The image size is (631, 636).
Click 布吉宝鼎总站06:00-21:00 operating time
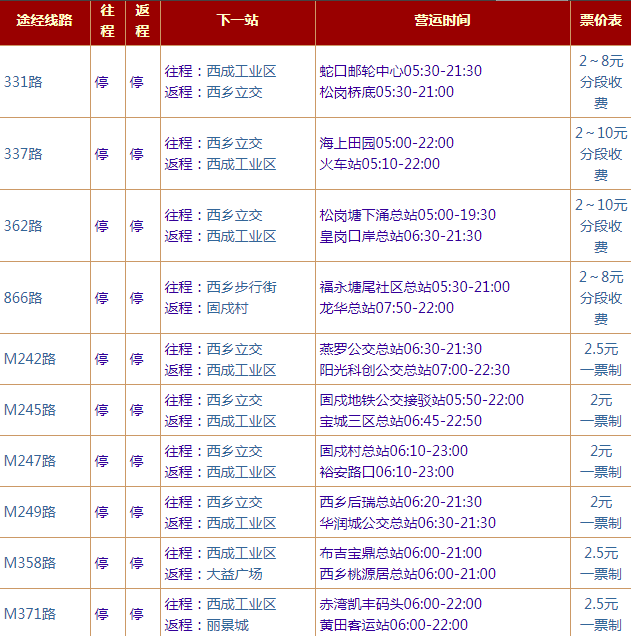(x=401, y=553)
